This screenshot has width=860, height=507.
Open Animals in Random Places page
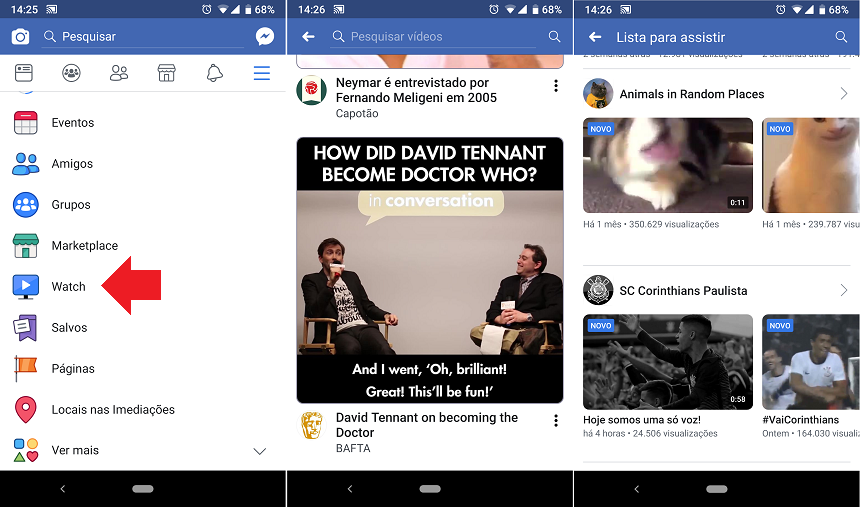(x=692, y=94)
